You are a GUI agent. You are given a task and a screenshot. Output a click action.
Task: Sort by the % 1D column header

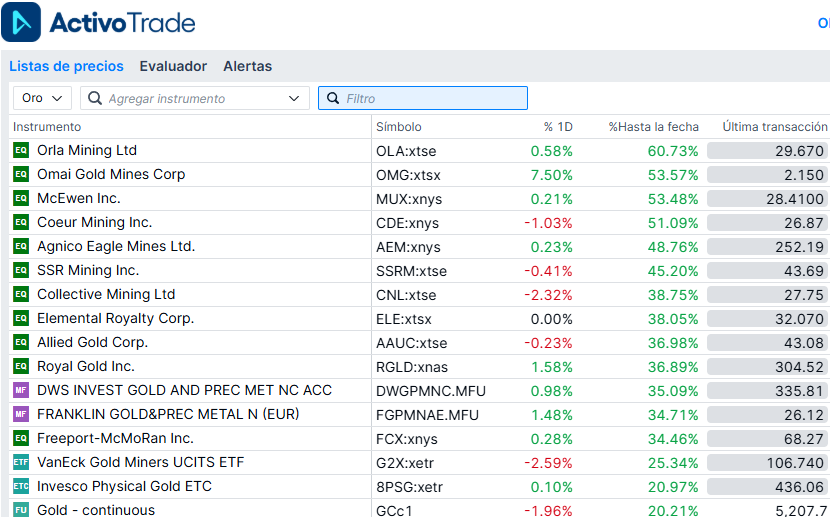coord(558,127)
